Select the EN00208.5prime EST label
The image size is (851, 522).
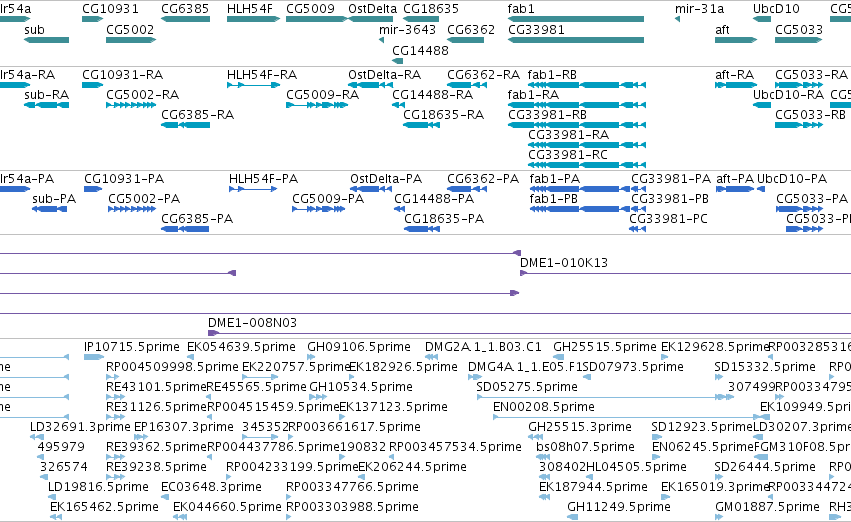pos(544,407)
